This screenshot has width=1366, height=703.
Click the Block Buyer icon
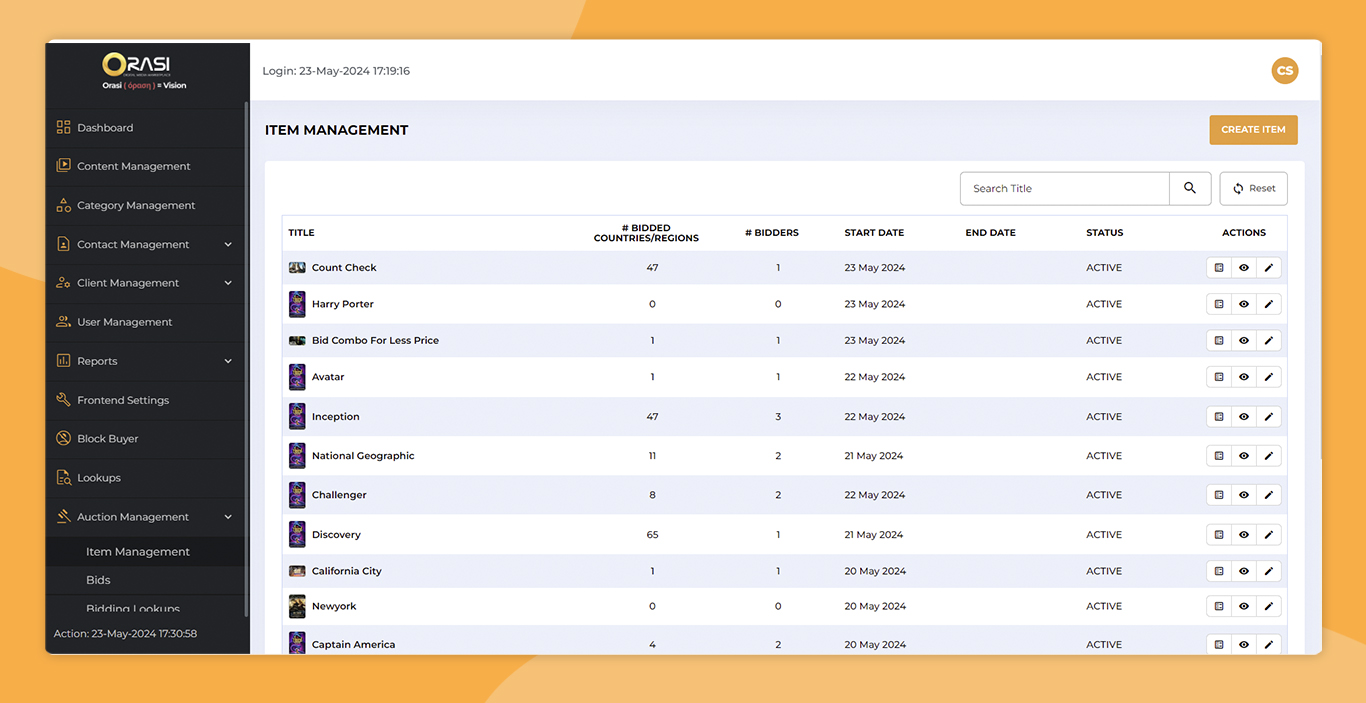(x=63, y=439)
